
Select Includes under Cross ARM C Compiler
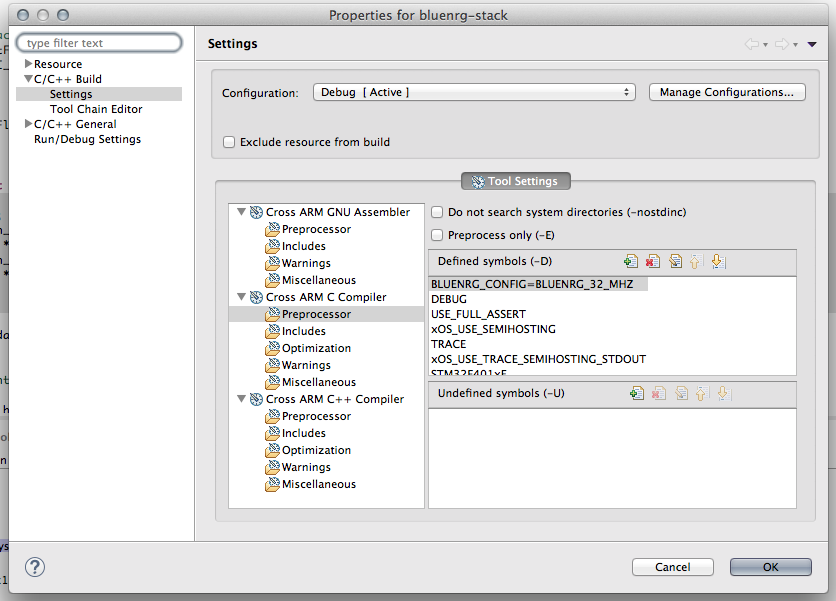click(303, 331)
